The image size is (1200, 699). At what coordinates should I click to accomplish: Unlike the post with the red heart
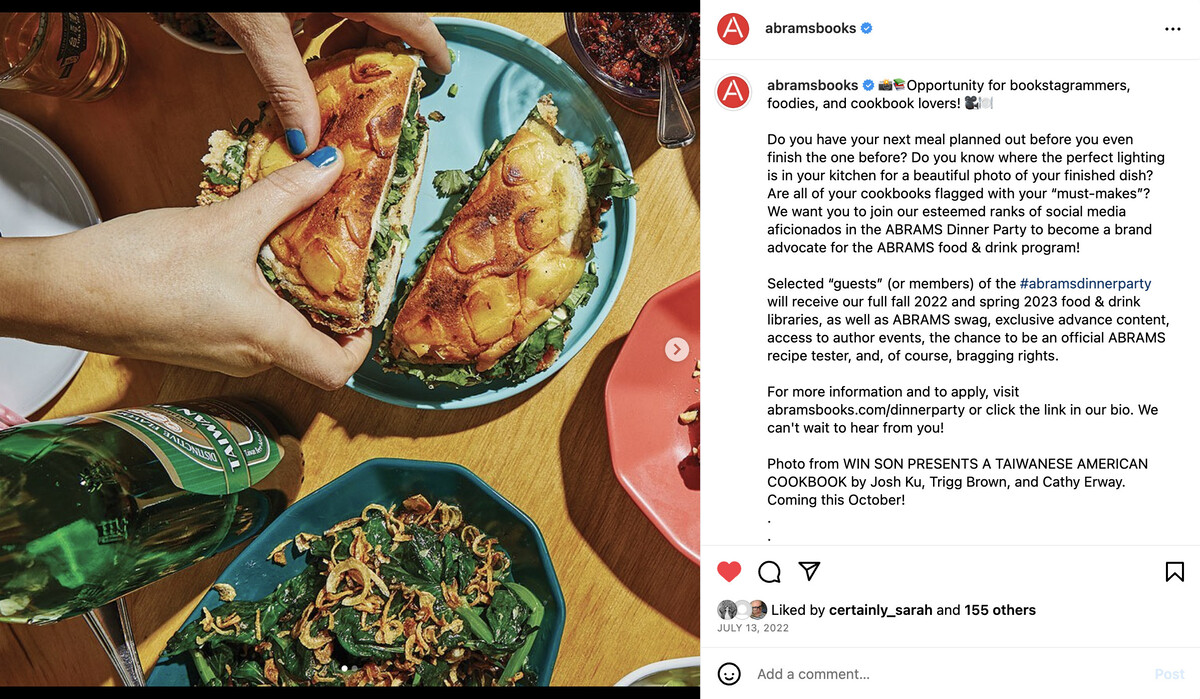[x=729, y=571]
